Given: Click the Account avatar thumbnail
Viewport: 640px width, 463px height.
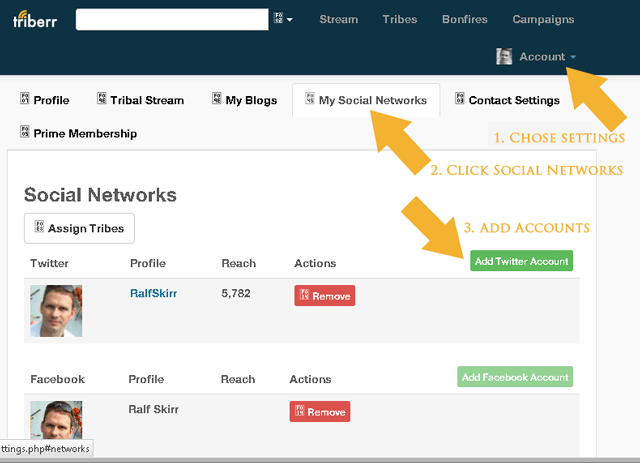Looking at the screenshot, I should coord(504,56).
